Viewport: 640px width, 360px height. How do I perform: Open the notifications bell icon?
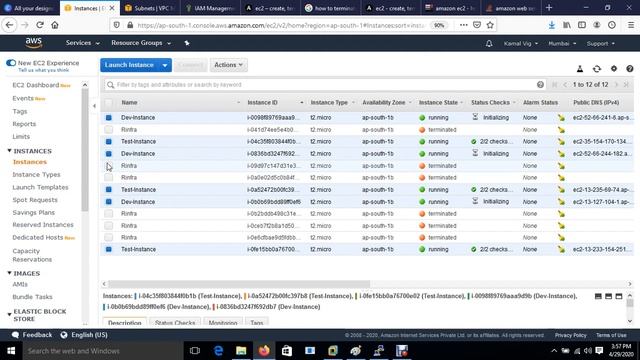[489, 43]
